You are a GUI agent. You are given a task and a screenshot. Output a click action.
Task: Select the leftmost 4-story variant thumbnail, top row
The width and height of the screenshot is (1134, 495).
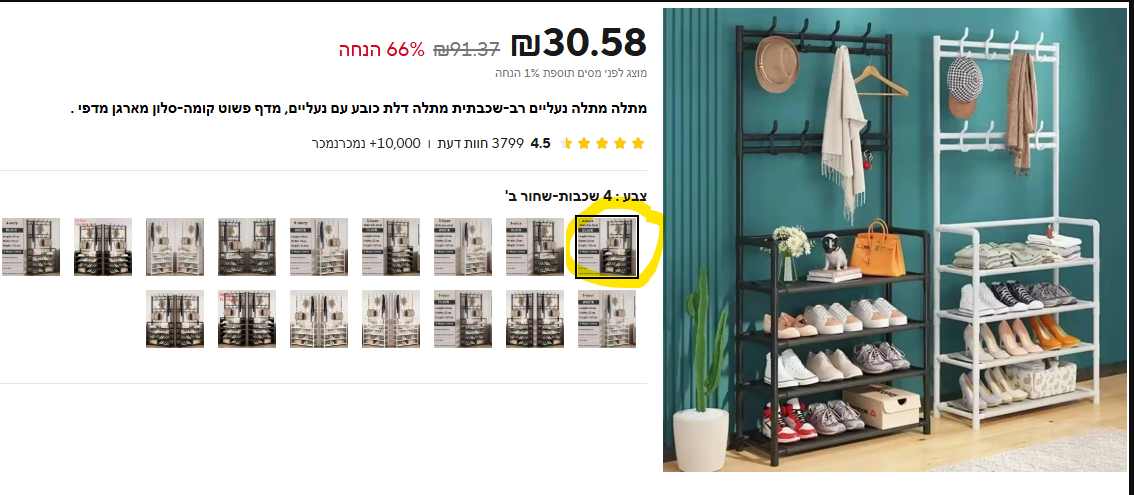pyautogui.click(x=31, y=247)
